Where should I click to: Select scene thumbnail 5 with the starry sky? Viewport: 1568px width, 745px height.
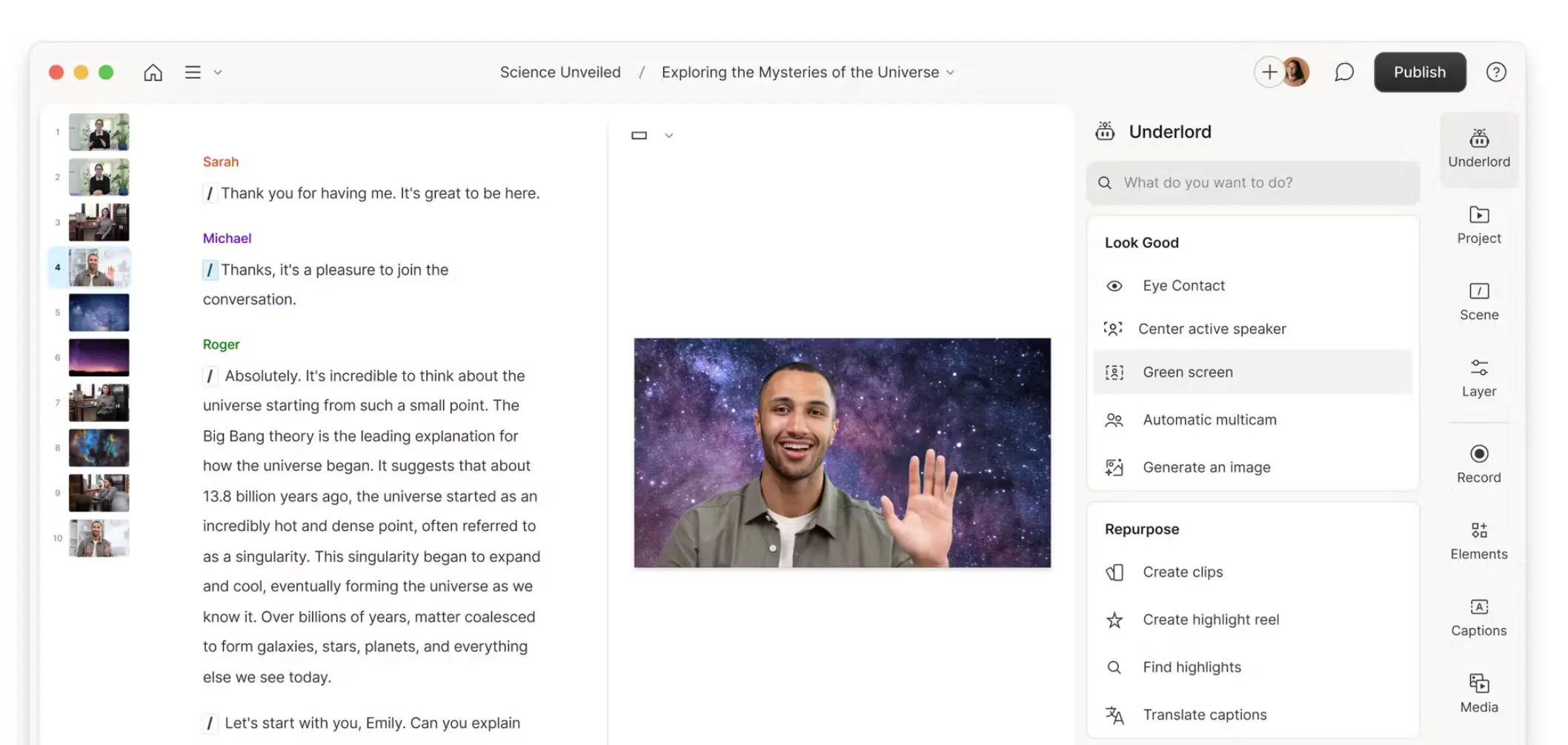(x=99, y=313)
